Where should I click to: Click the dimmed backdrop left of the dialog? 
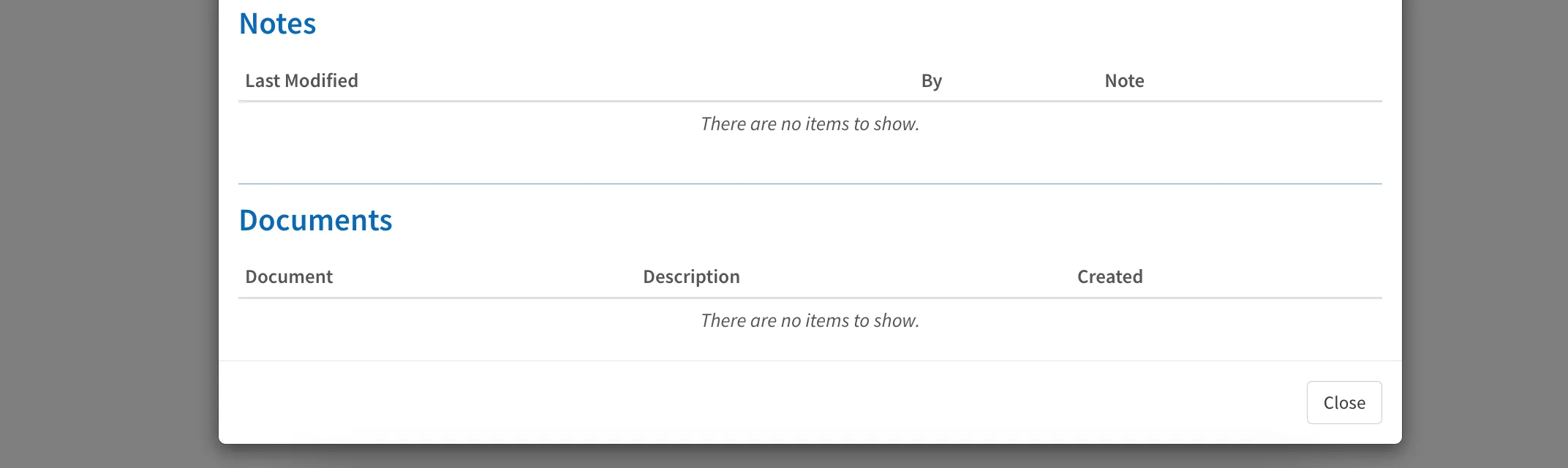pos(110,234)
